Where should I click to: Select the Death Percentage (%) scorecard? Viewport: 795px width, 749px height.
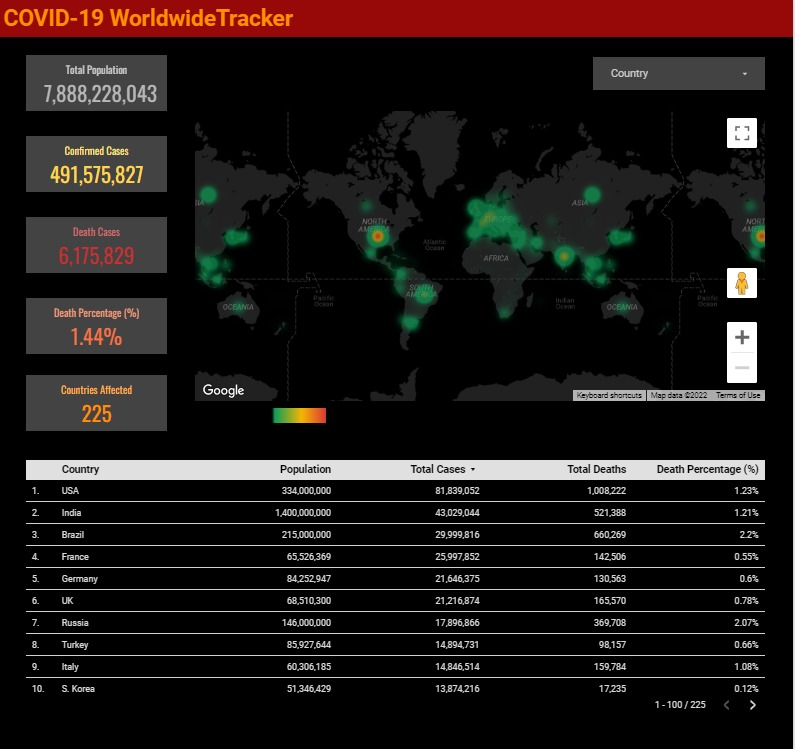96,326
